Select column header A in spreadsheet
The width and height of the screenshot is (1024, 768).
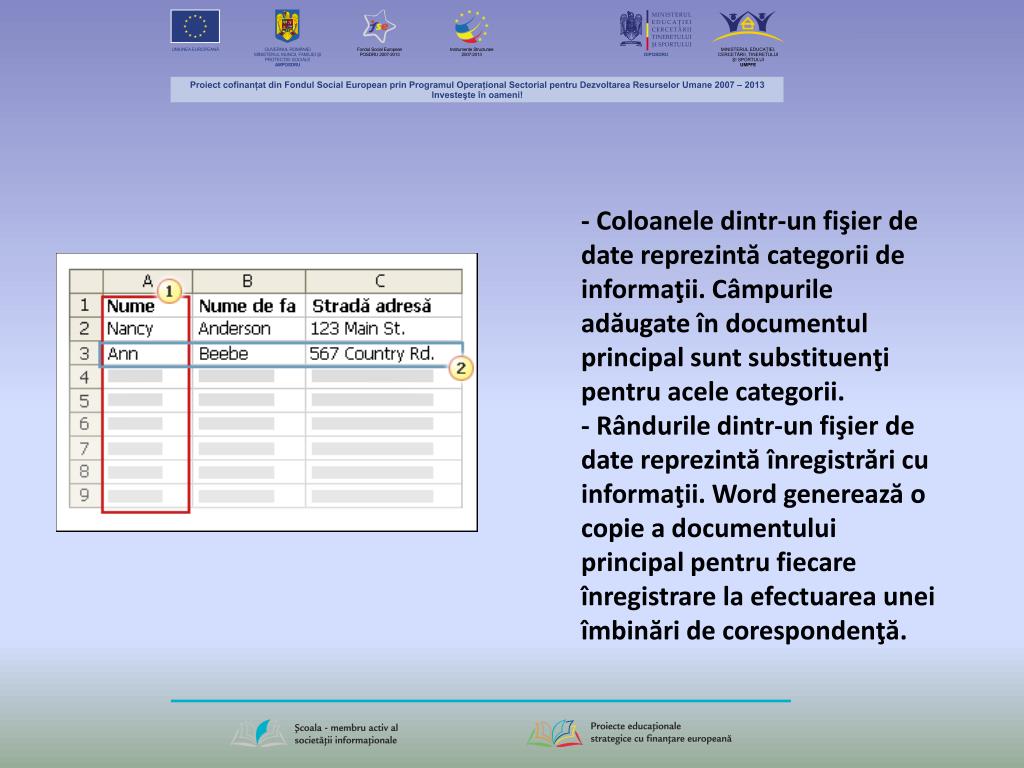point(148,281)
